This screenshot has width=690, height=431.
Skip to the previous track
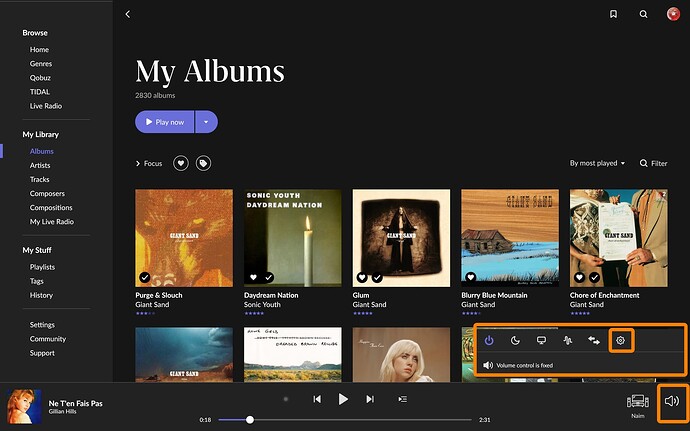[317, 399]
